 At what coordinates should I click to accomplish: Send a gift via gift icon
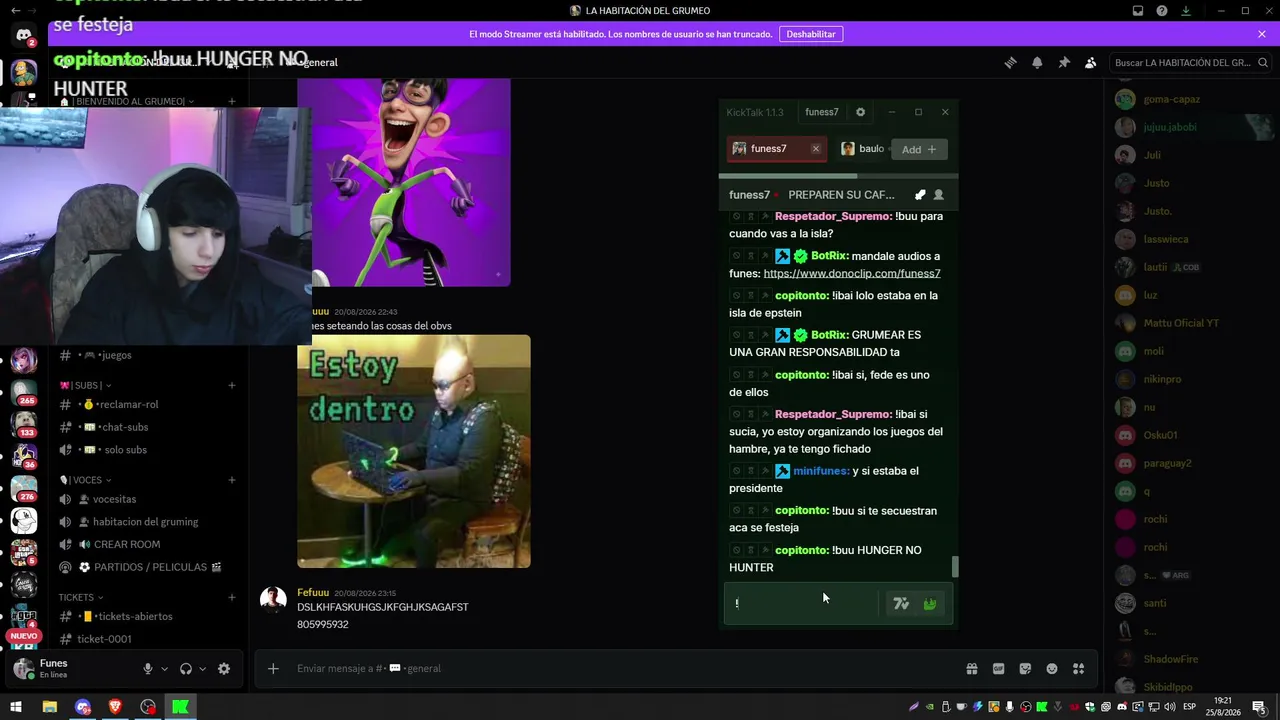pos(971,669)
